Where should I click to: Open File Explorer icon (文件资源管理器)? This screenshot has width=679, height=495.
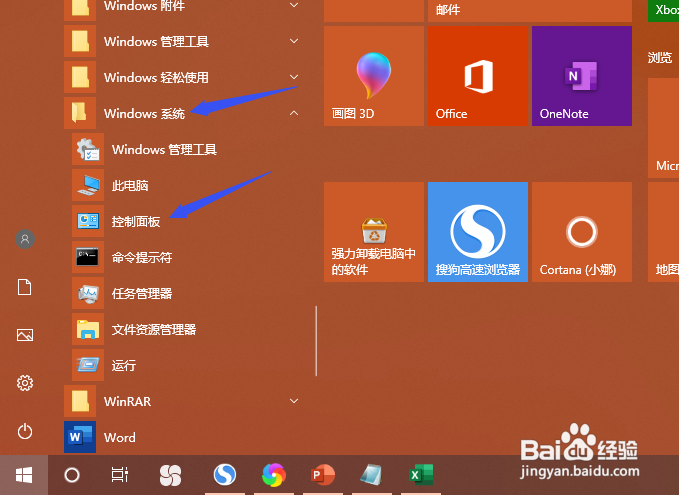coord(88,329)
